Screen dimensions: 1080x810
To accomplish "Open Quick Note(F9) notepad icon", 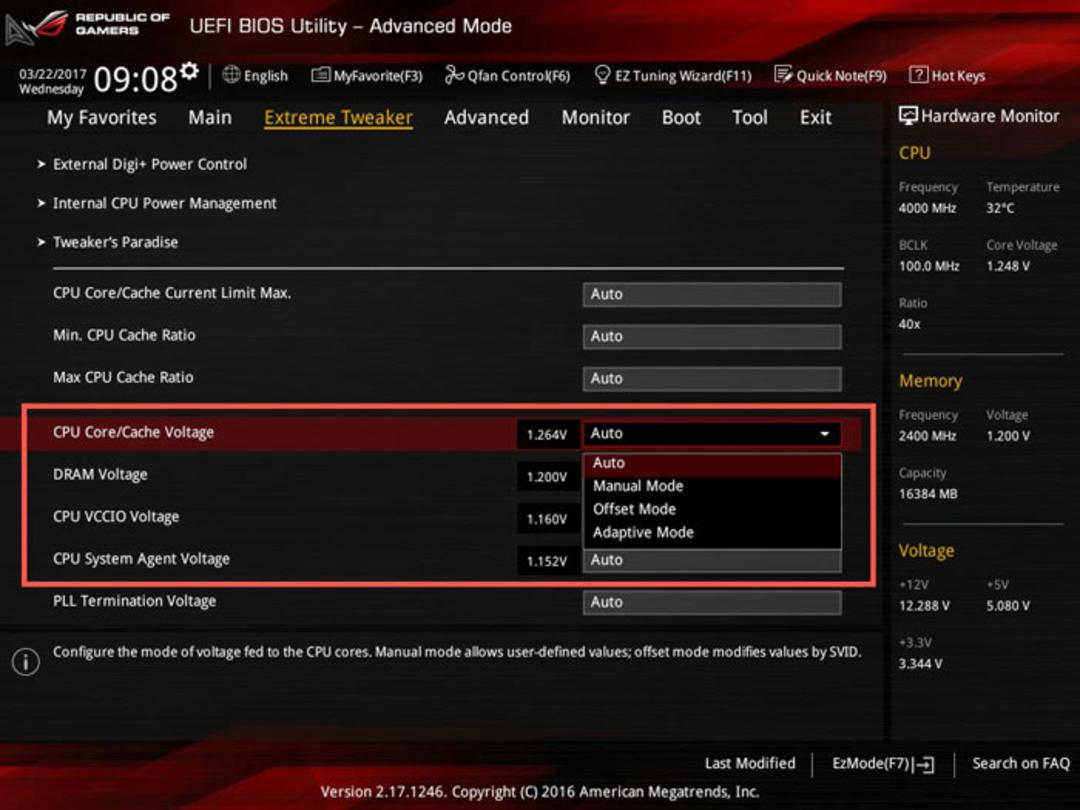I will (782, 74).
